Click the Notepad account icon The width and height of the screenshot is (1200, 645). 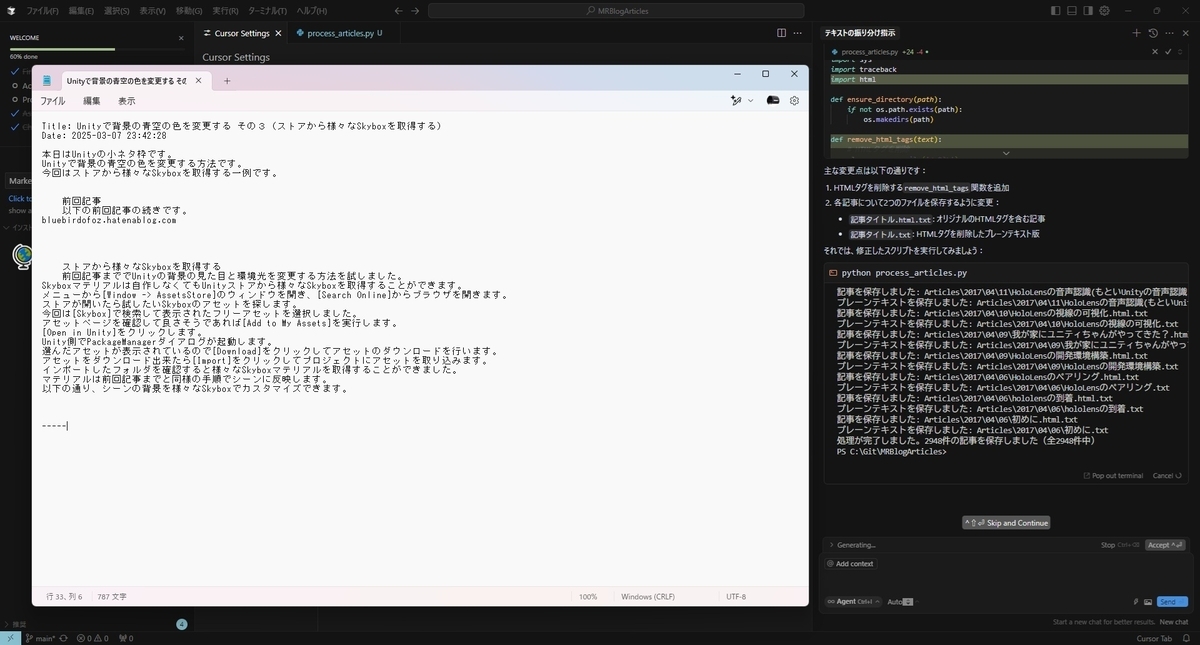point(772,101)
